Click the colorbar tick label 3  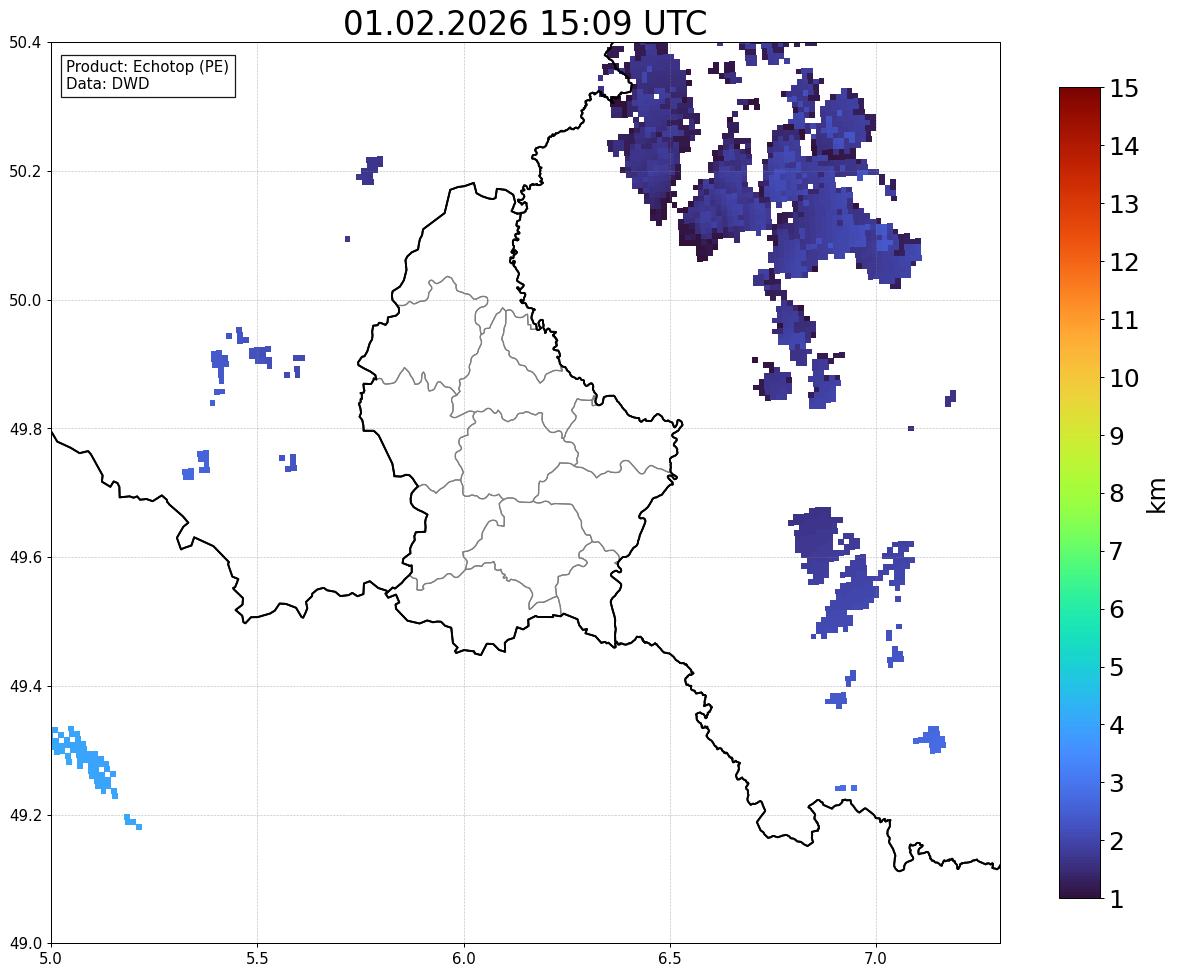[1117, 783]
